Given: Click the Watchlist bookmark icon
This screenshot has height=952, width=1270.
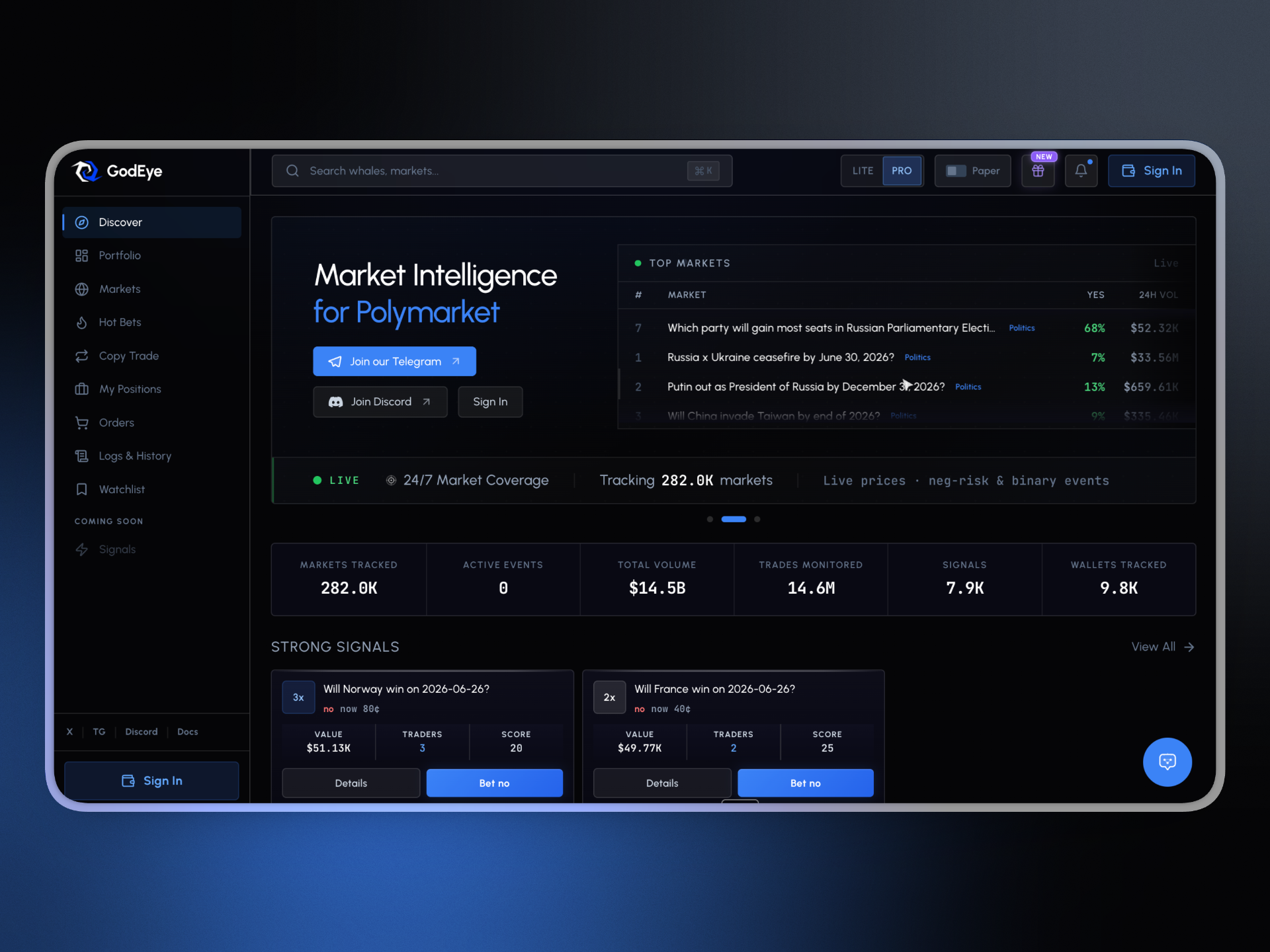Looking at the screenshot, I should (x=82, y=489).
